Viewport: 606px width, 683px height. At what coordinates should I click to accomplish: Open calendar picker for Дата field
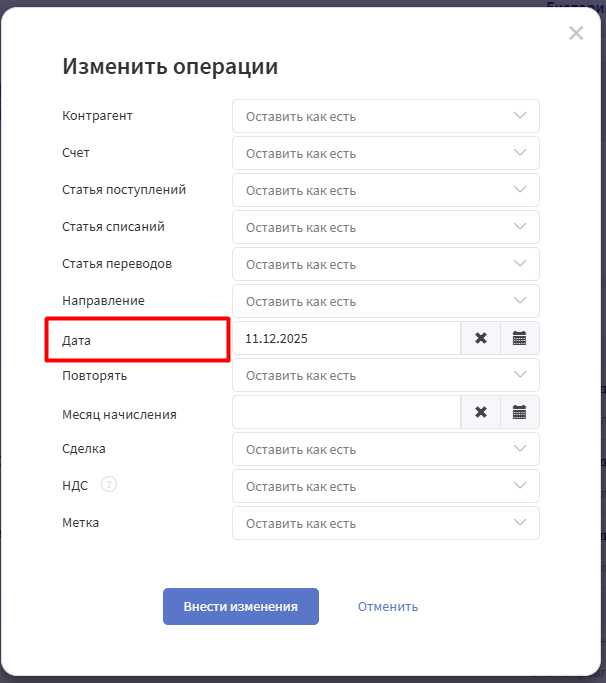(520, 338)
